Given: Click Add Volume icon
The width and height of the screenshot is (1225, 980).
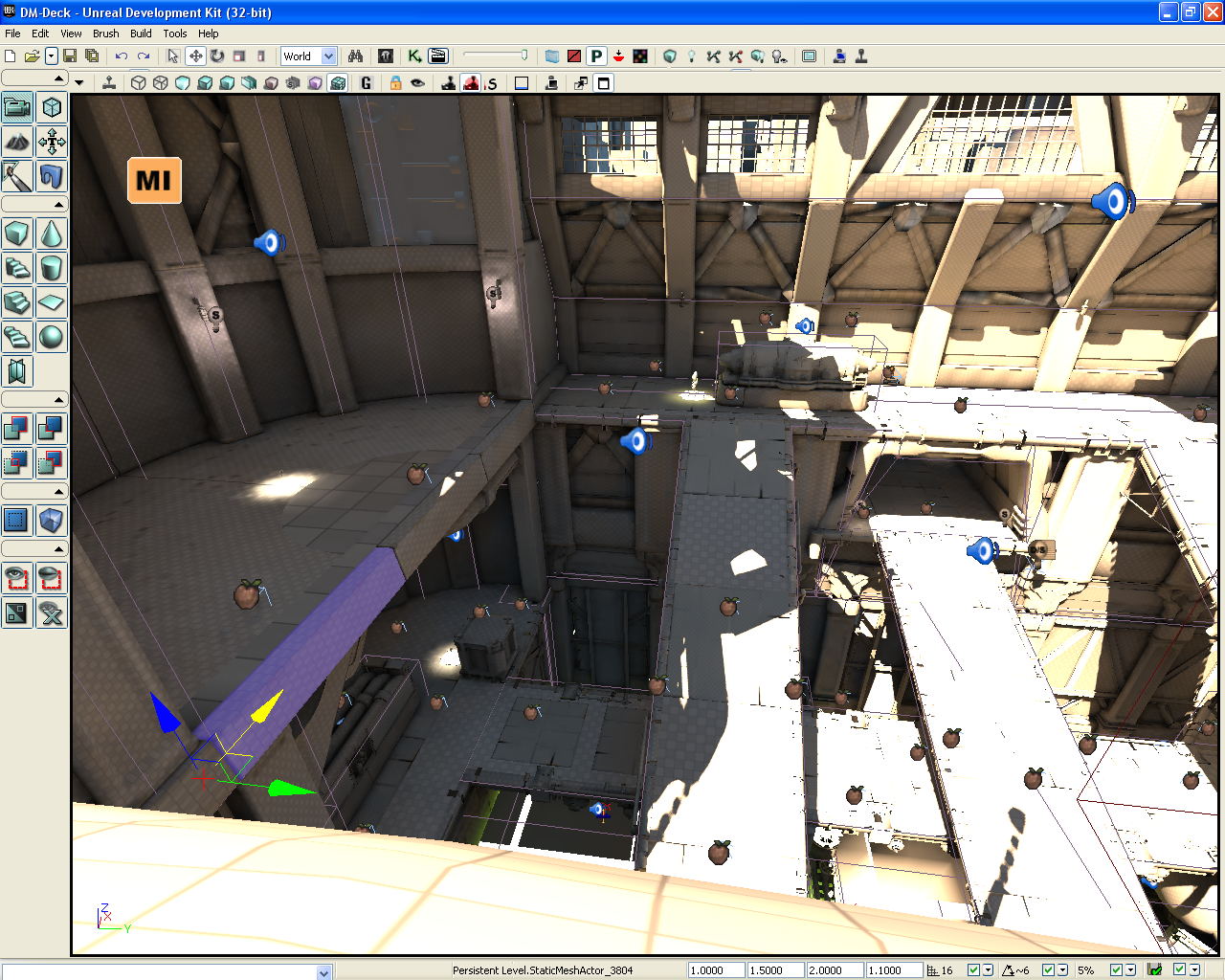Looking at the screenshot, I should coord(52,521).
